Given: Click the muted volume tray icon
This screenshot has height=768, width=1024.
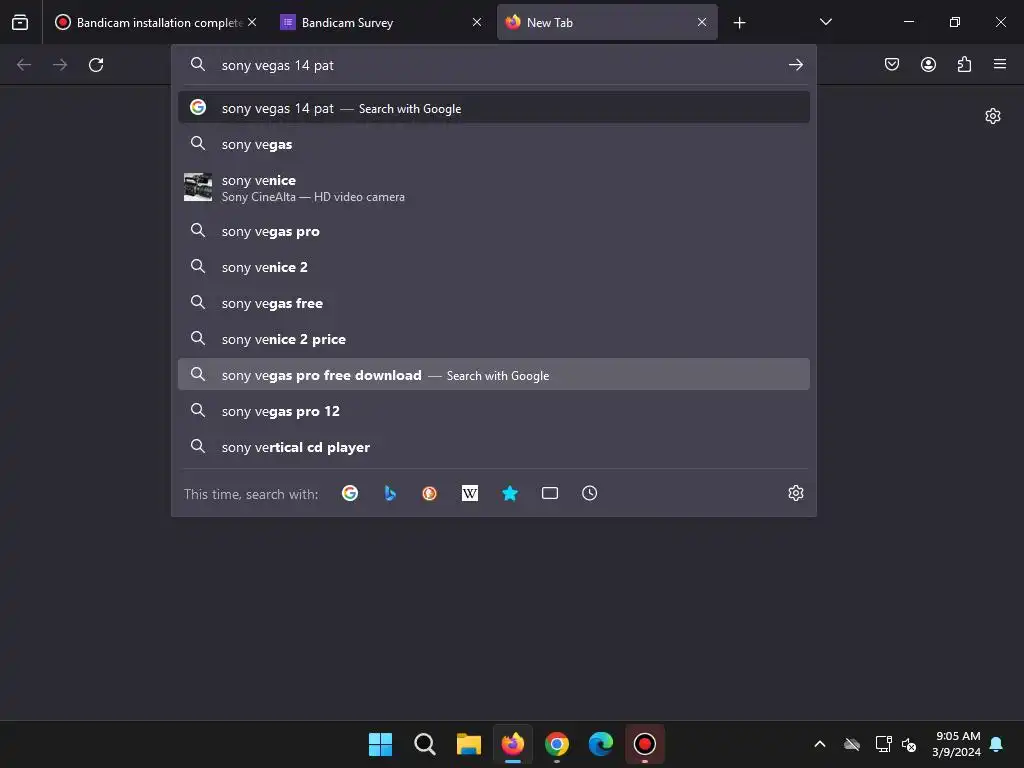Looking at the screenshot, I should (x=909, y=744).
